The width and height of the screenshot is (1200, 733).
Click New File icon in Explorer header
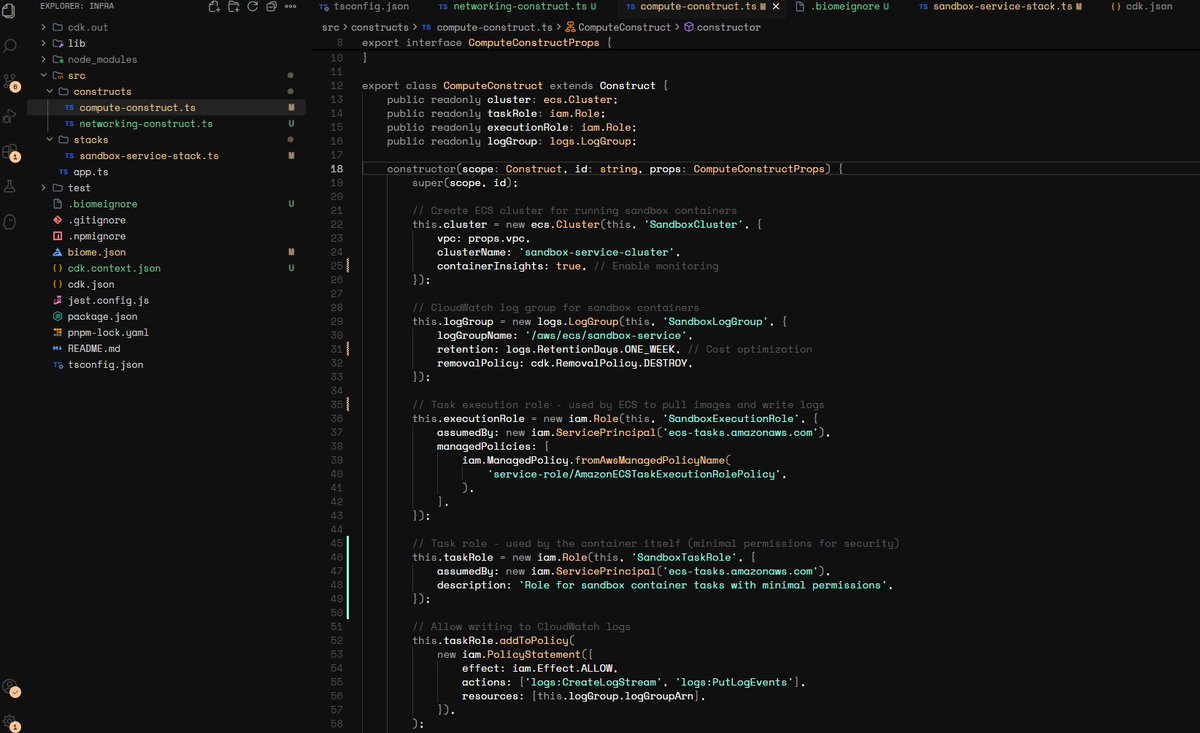214,7
